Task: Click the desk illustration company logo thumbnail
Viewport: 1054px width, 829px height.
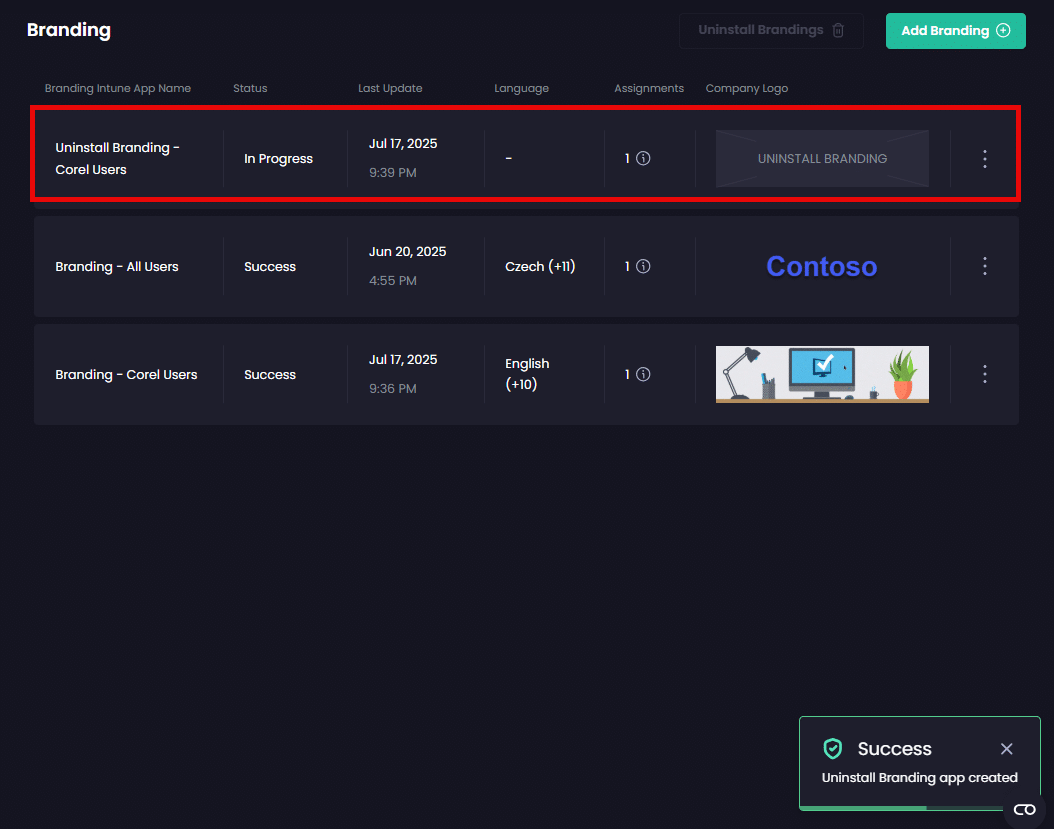Action: pos(821,374)
